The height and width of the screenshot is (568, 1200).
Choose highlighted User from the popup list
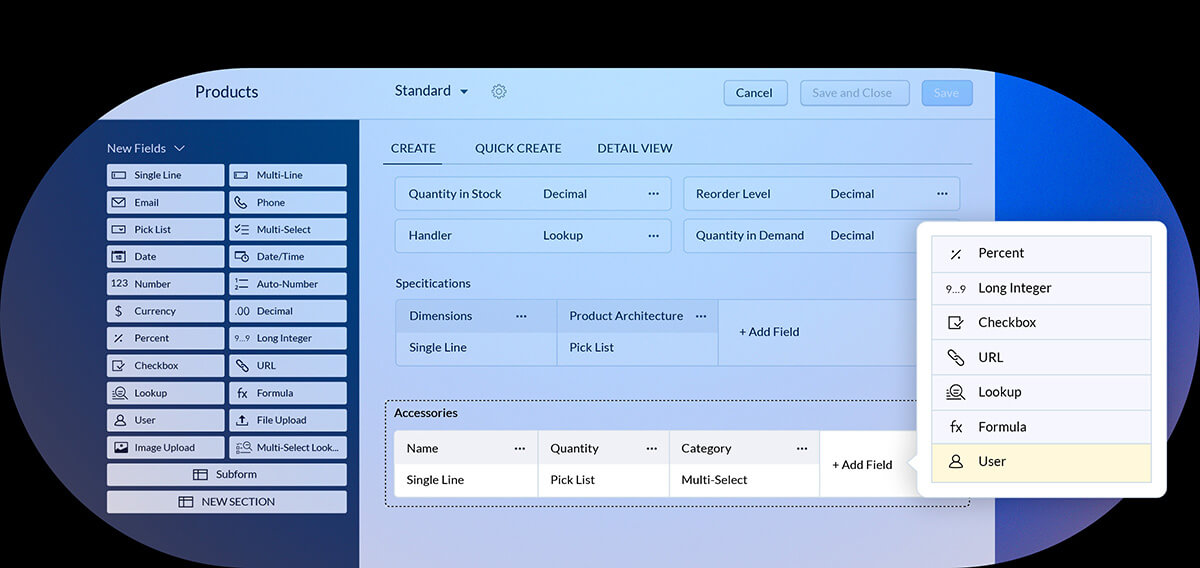click(1041, 462)
